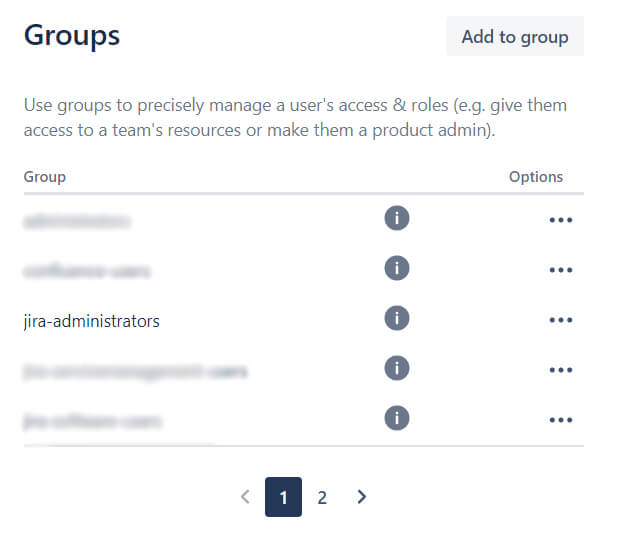Click the Options column header
This screenshot has height=543, width=640.
click(536, 177)
